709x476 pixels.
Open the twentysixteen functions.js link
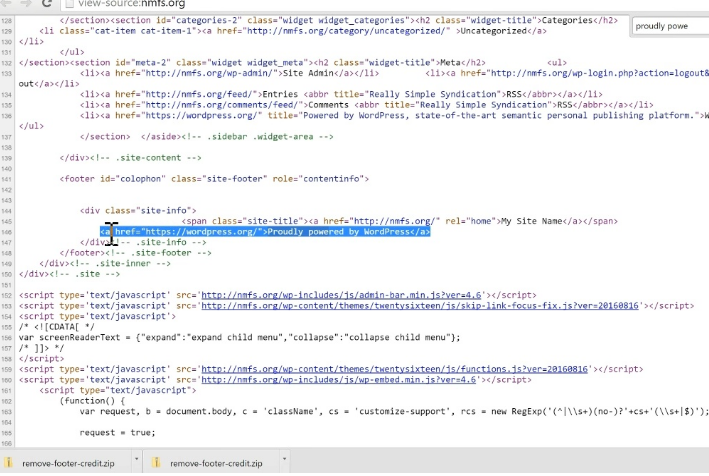(394, 369)
